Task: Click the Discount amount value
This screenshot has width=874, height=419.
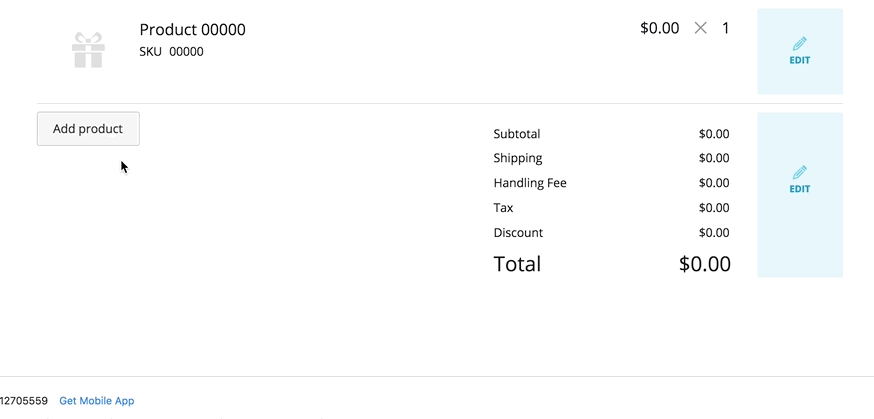Action: coord(714,233)
